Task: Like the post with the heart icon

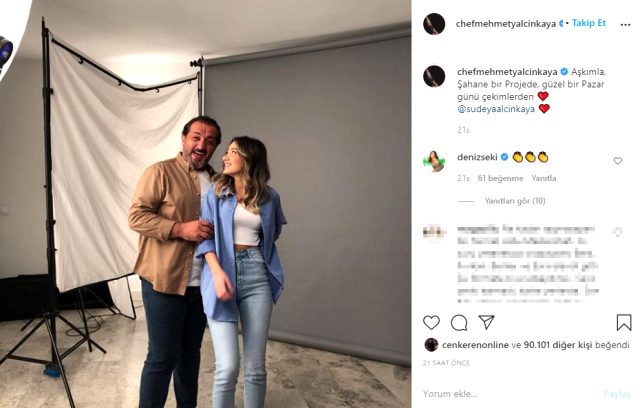Action: (x=432, y=322)
